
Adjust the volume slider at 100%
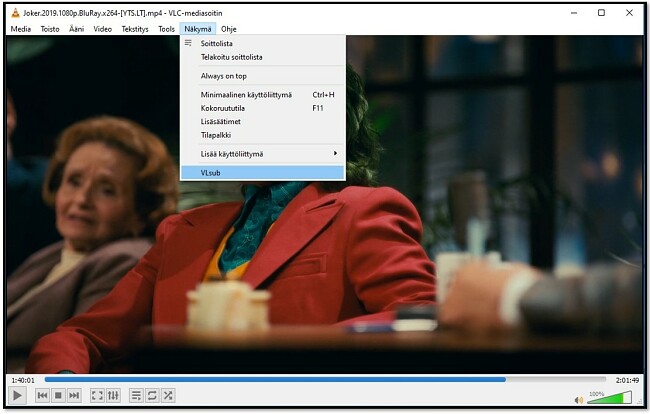point(609,398)
